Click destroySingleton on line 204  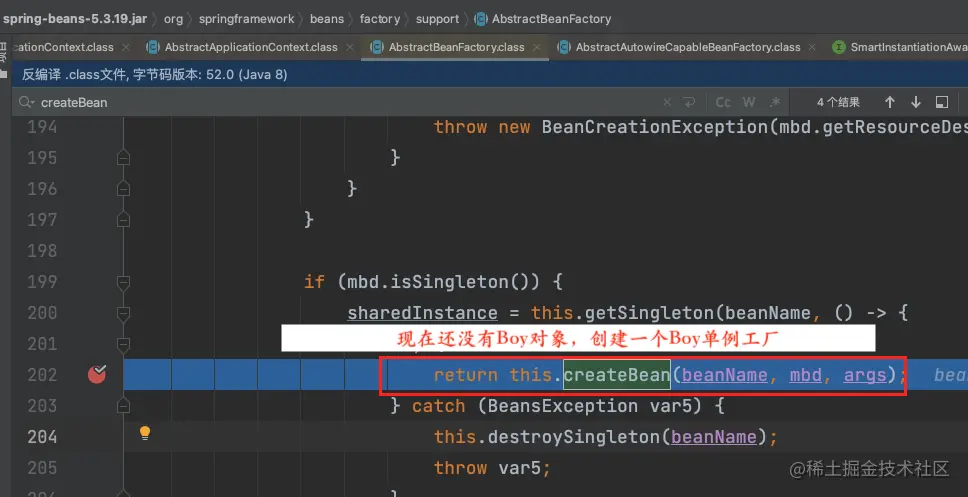[574, 436]
